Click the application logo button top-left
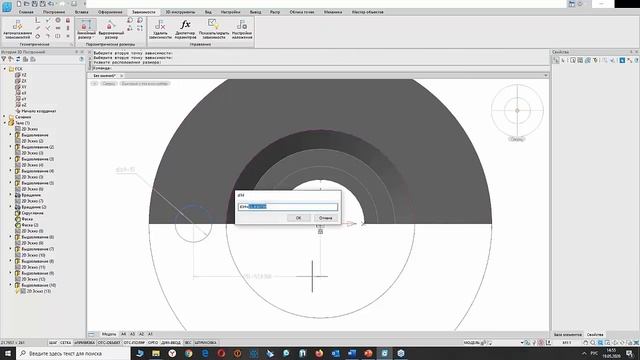Viewport: 640px width, 360px height. point(7,6)
